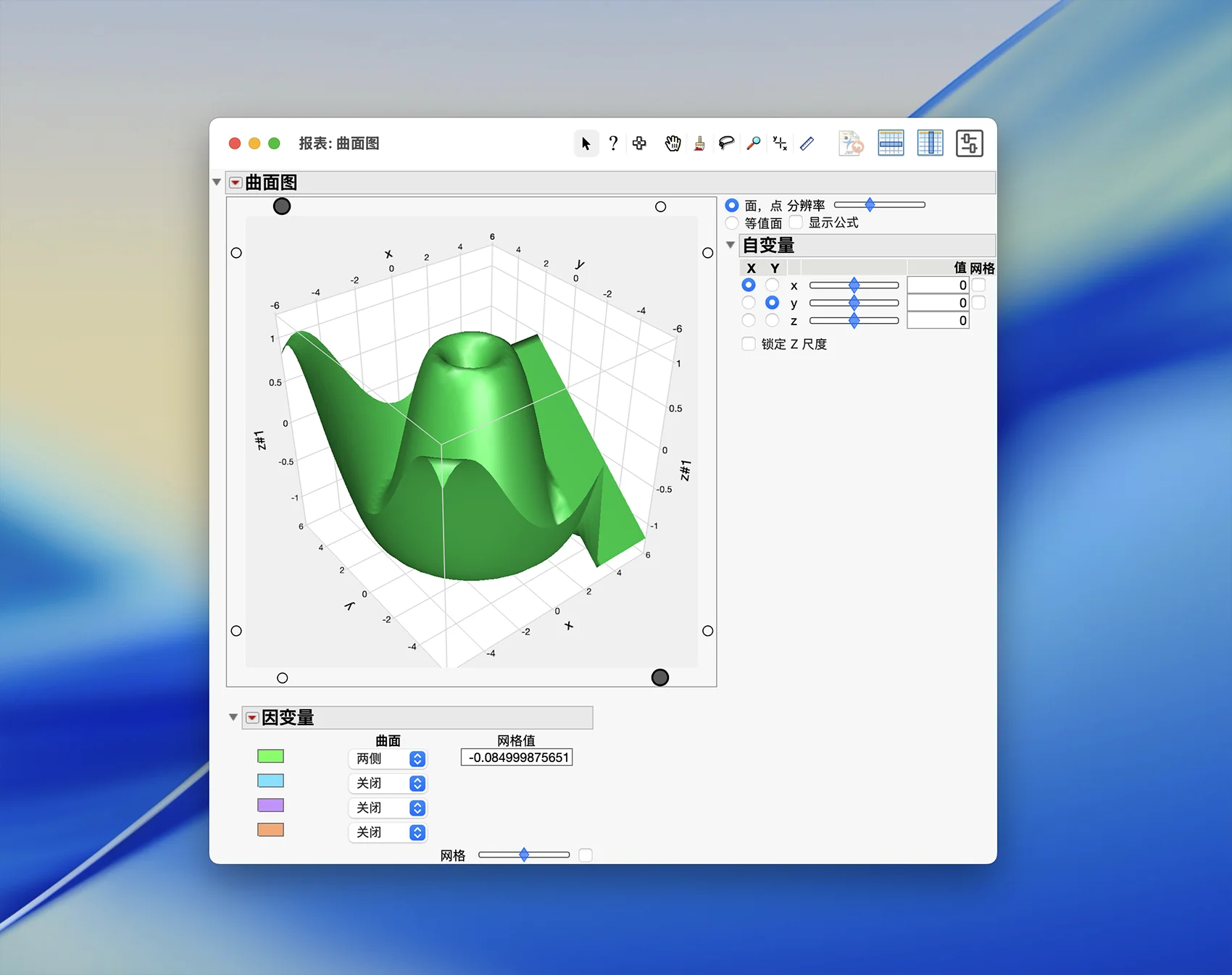
Task: Select the lasso tool
Action: click(726, 143)
